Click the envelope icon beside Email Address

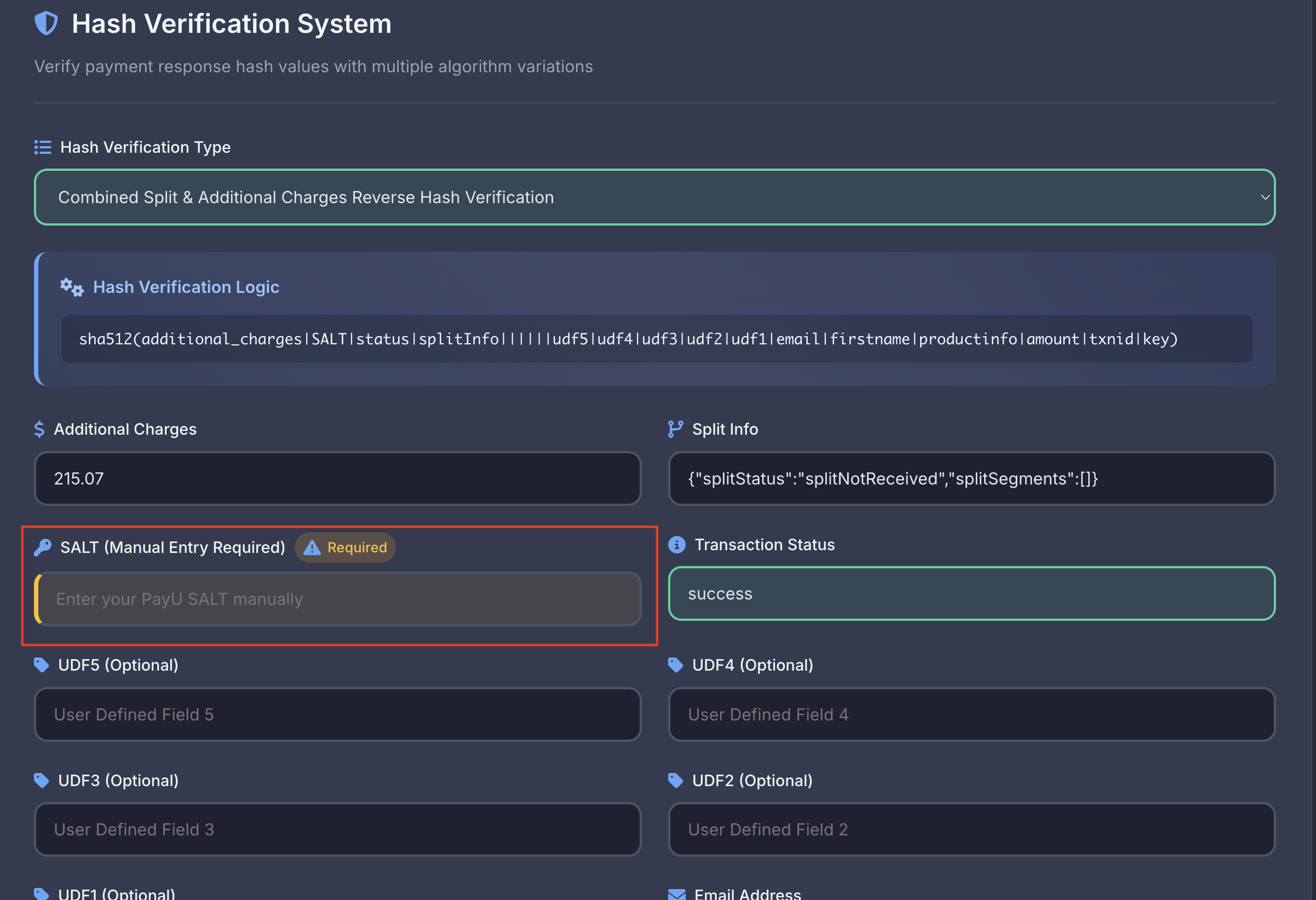[x=677, y=894]
